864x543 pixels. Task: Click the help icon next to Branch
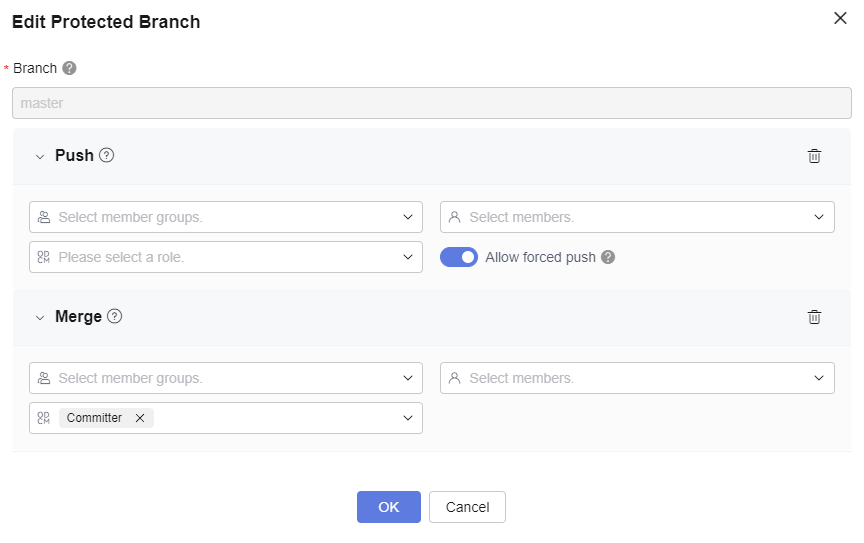pyautogui.click(x=69, y=69)
